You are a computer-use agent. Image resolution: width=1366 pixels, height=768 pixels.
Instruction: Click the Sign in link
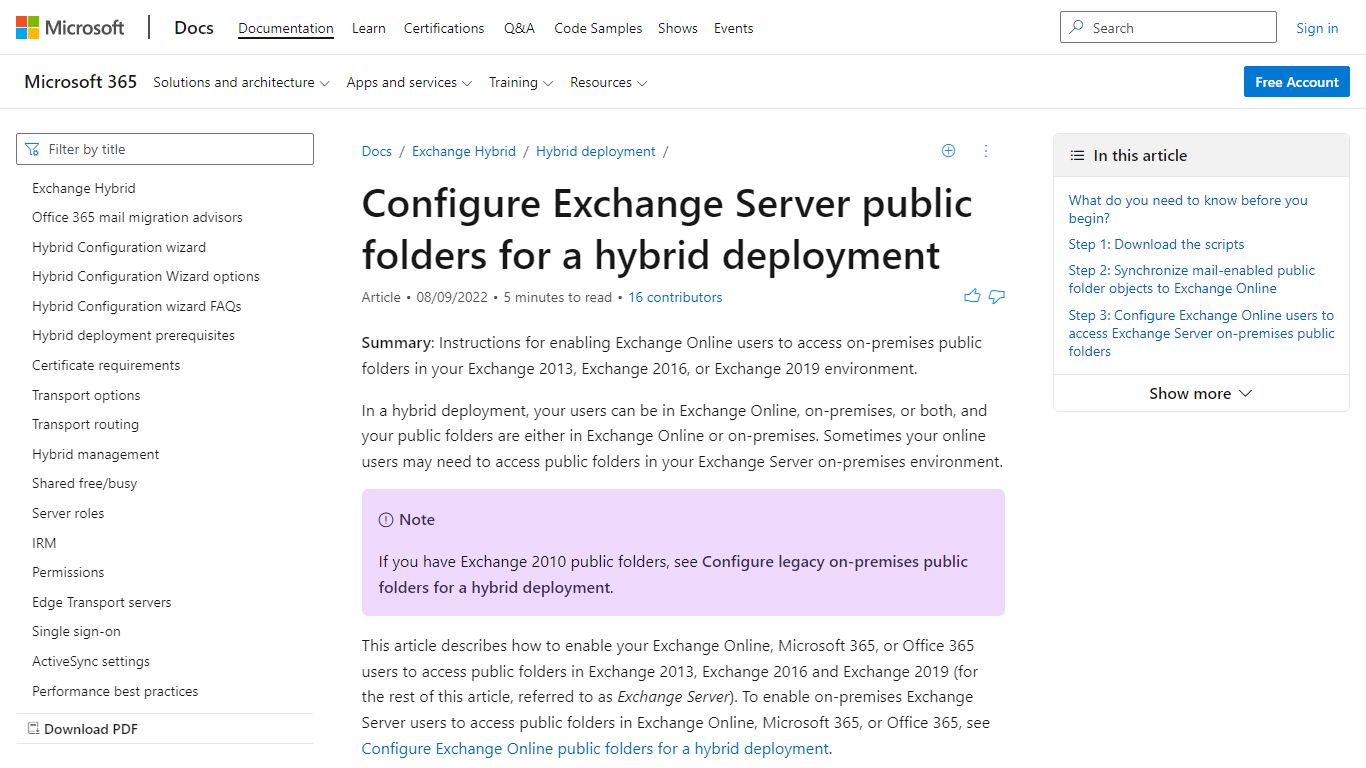click(1317, 28)
